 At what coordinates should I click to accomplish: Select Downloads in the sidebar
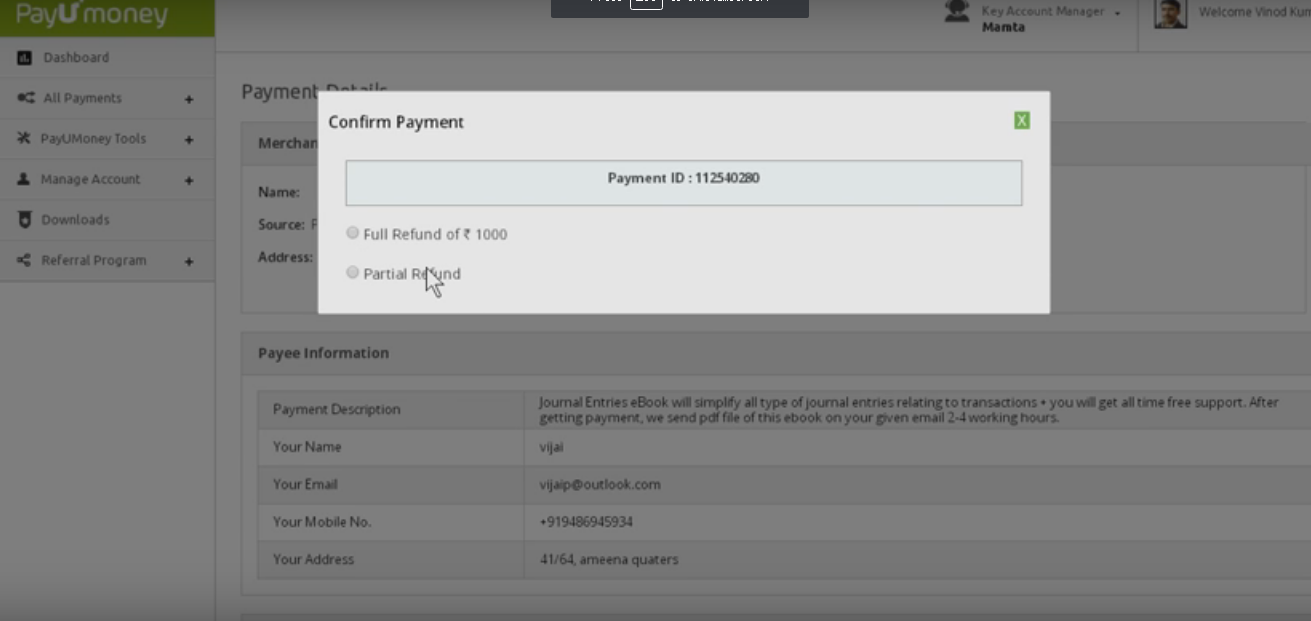(75, 219)
